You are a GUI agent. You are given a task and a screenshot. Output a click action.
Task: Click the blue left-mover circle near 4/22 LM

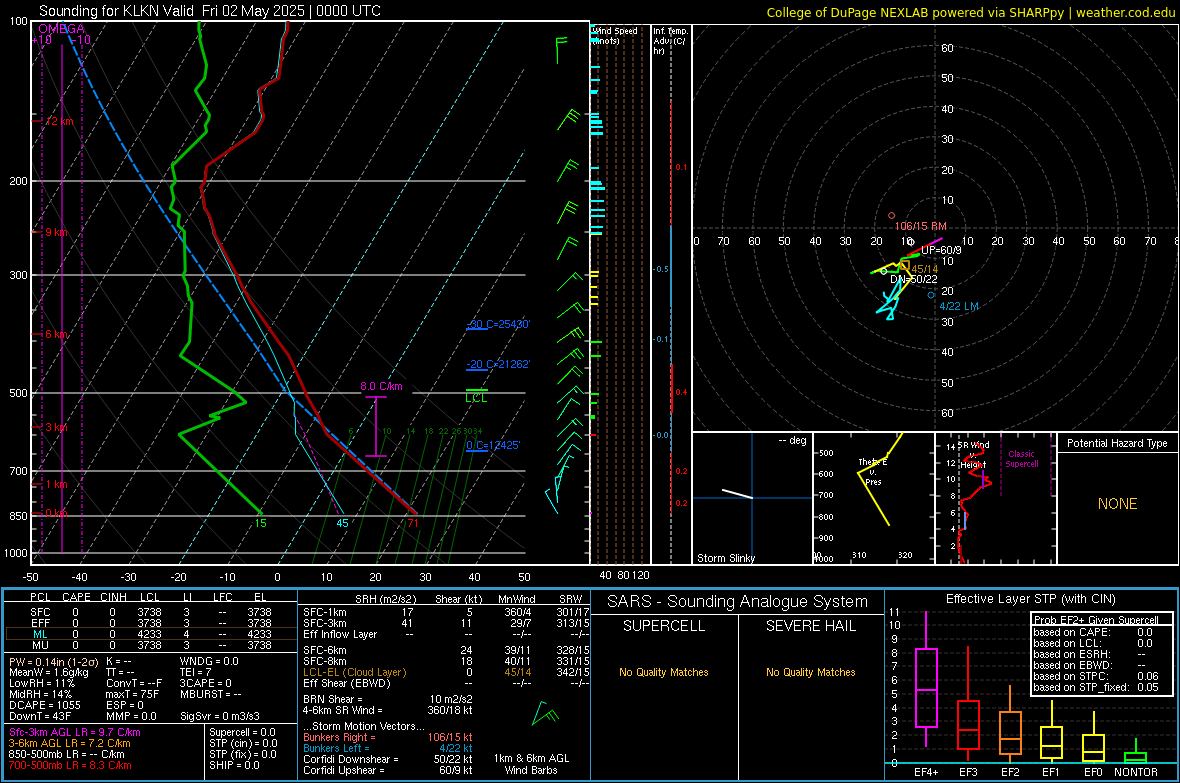(931, 295)
